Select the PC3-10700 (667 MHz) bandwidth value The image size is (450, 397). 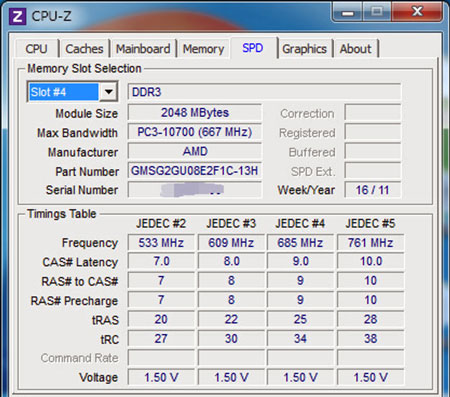[195, 132]
